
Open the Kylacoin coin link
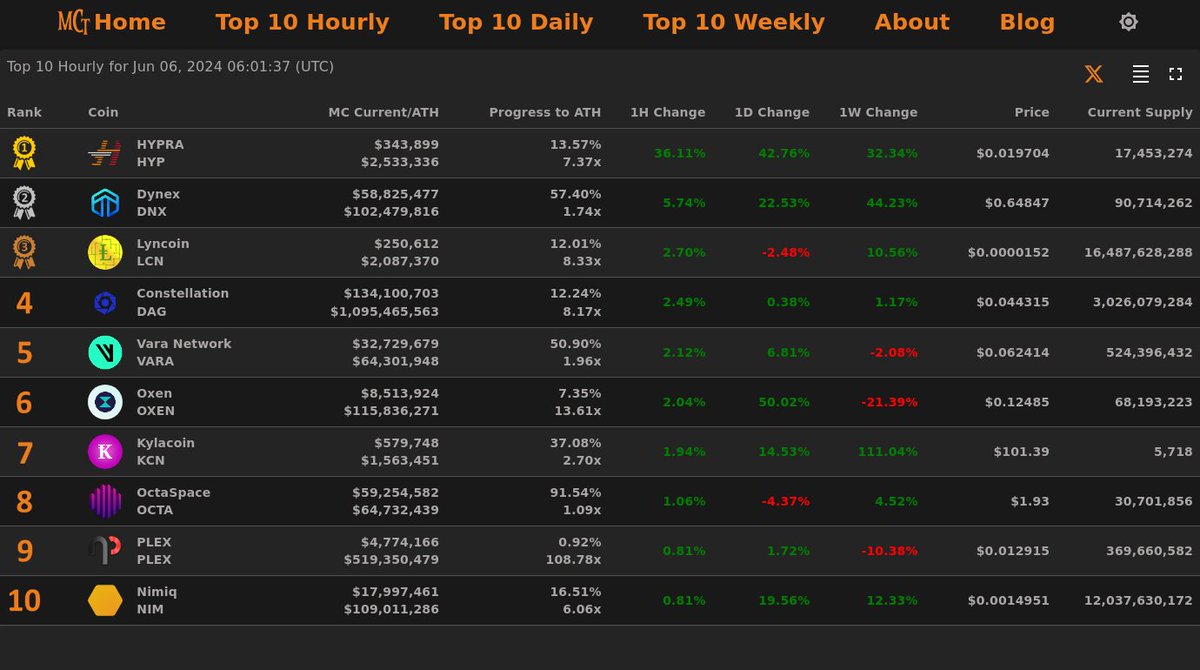pos(166,443)
